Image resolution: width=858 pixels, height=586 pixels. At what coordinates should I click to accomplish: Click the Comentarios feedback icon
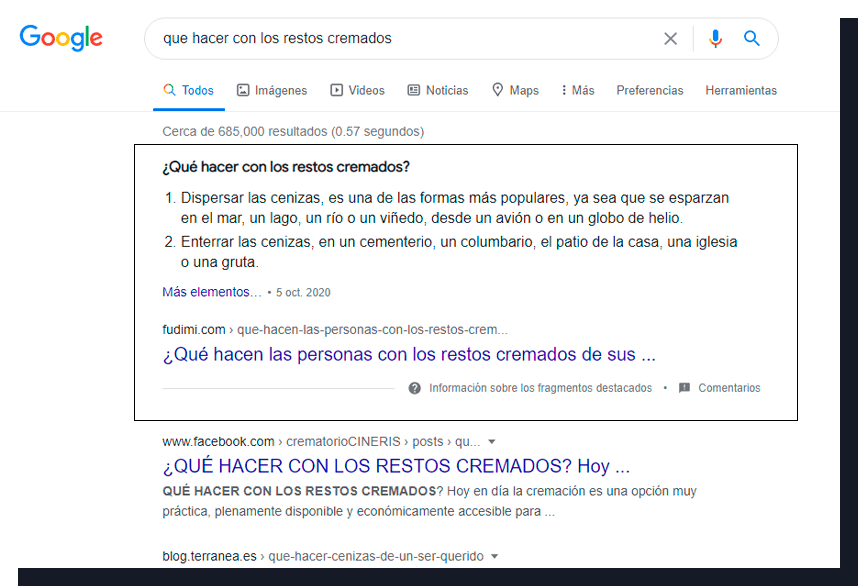[x=685, y=388]
